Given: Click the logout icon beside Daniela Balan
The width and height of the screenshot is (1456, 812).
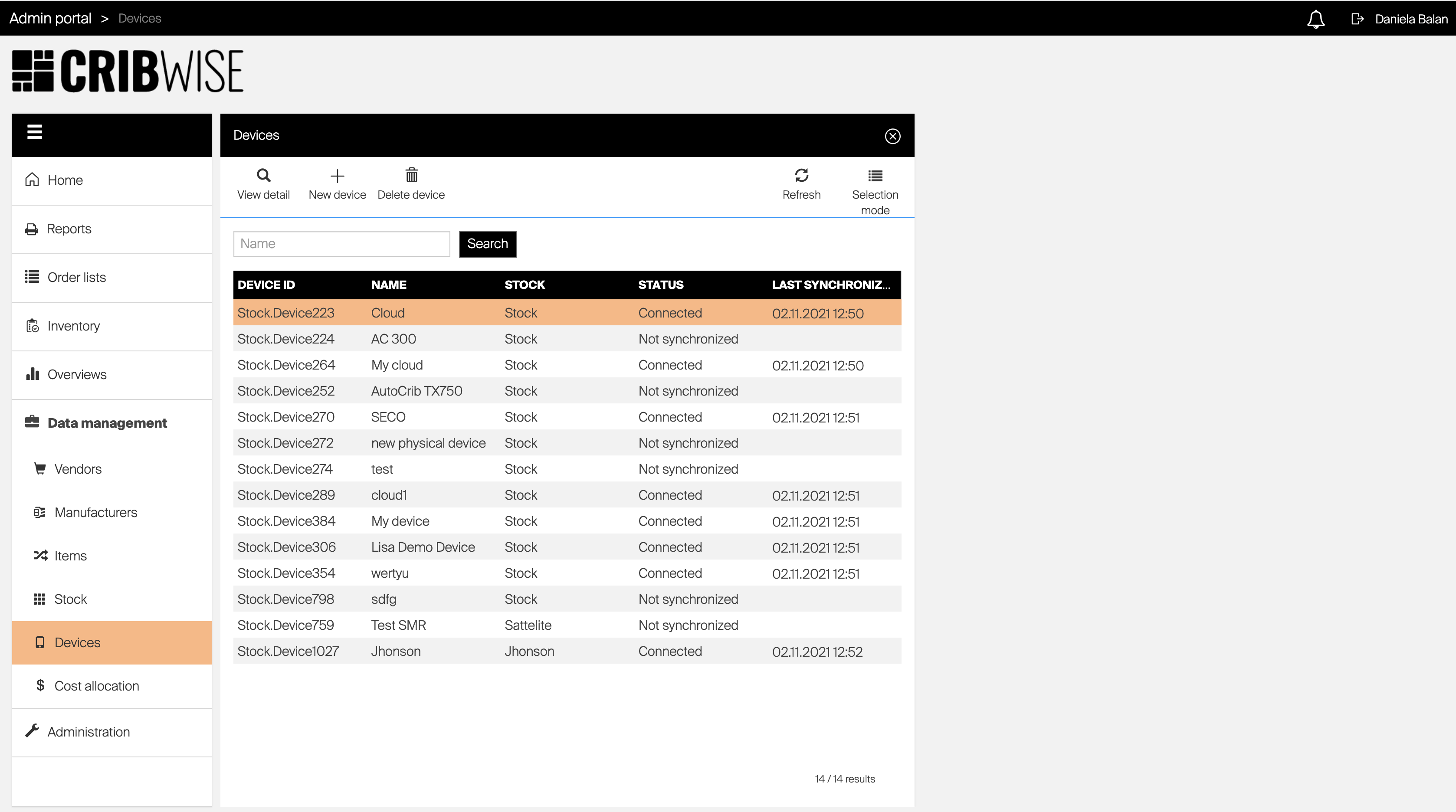Looking at the screenshot, I should [1357, 19].
